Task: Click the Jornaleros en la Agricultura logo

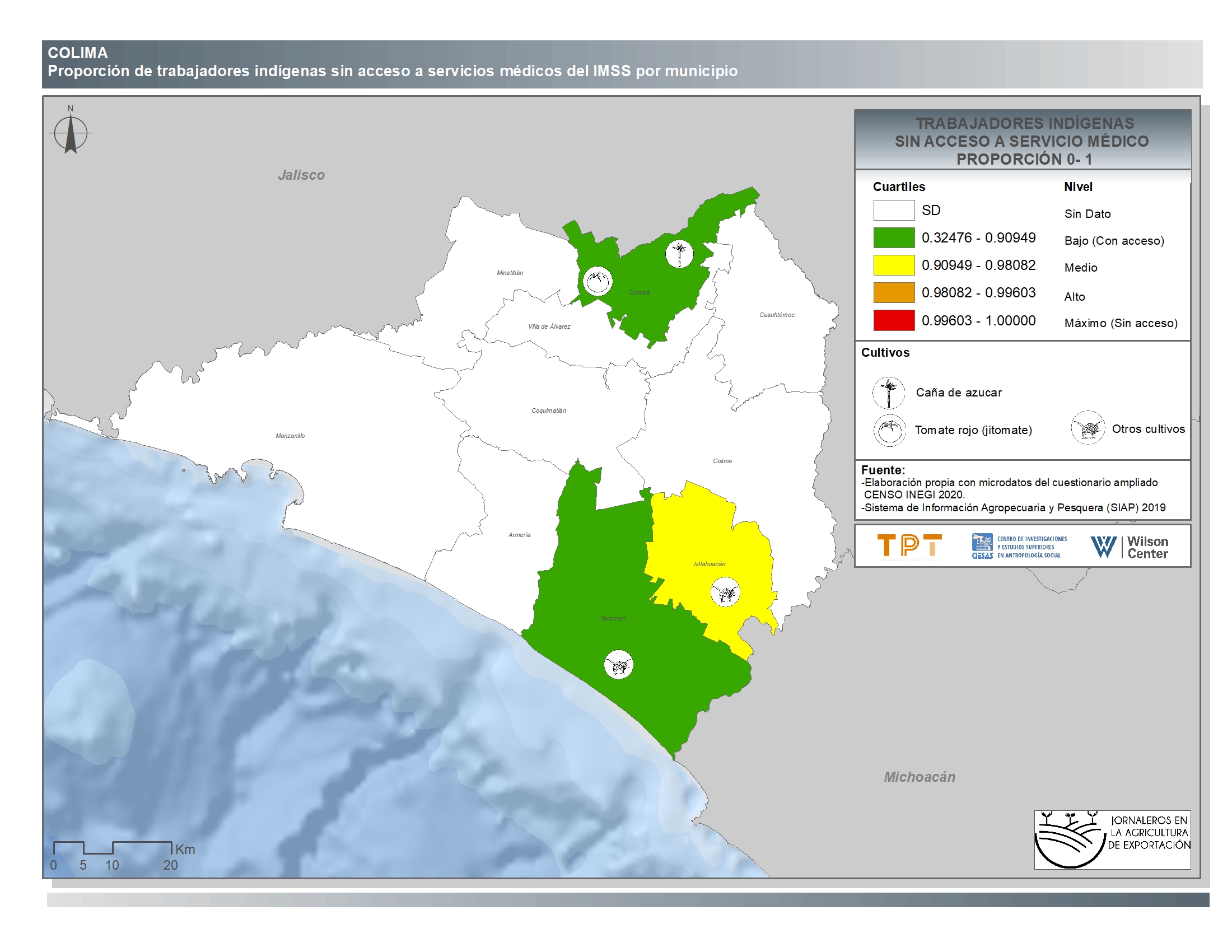Action: click(1112, 839)
